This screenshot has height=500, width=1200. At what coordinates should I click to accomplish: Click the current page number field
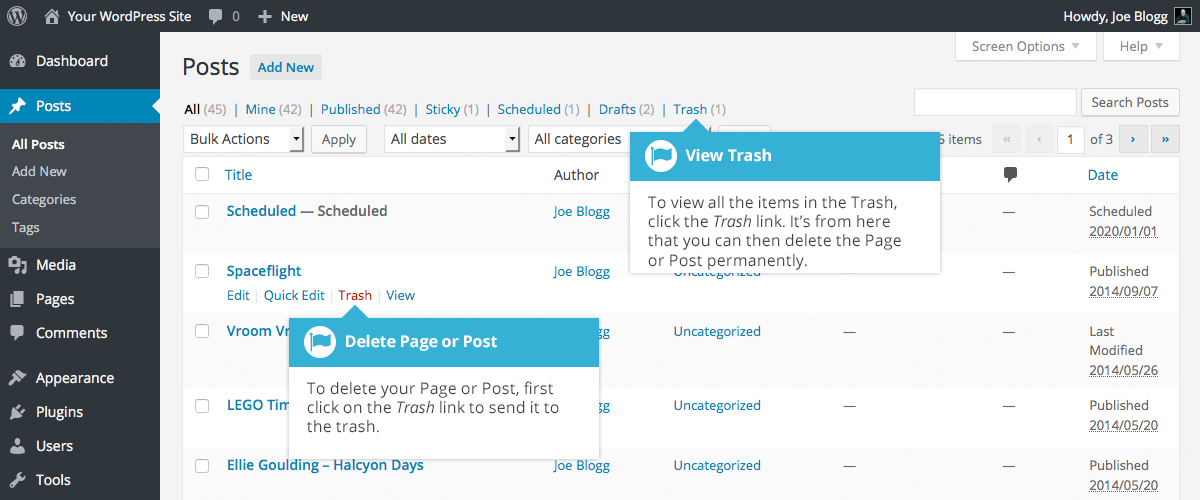tap(1071, 139)
